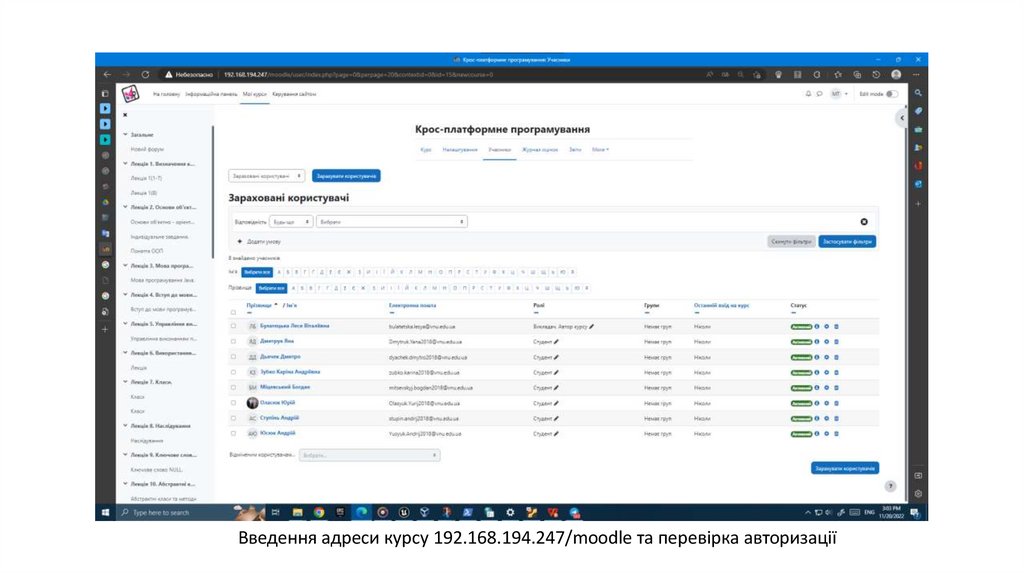Image resolution: width=1024 pixels, height=574 pixels.
Task: Tick select-all checkbox in table header
Action: pyautogui.click(x=233, y=312)
